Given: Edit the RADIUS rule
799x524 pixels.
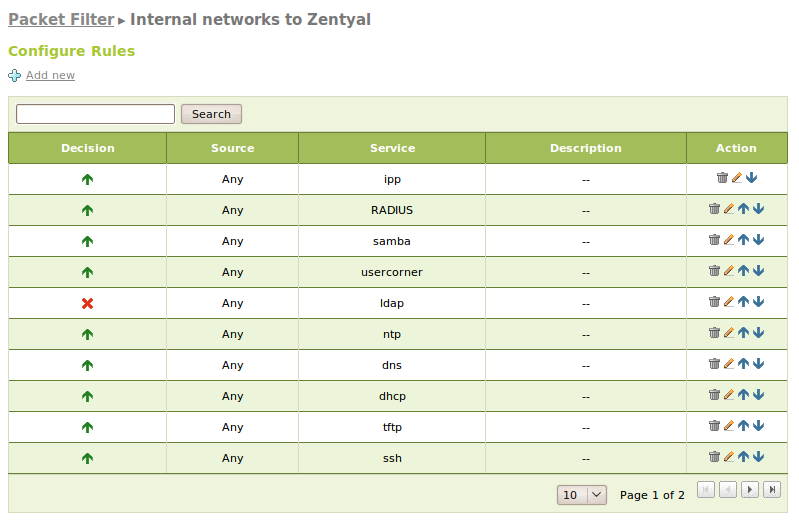Looking at the screenshot, I should pyautogui.click(x=729, y=209).
